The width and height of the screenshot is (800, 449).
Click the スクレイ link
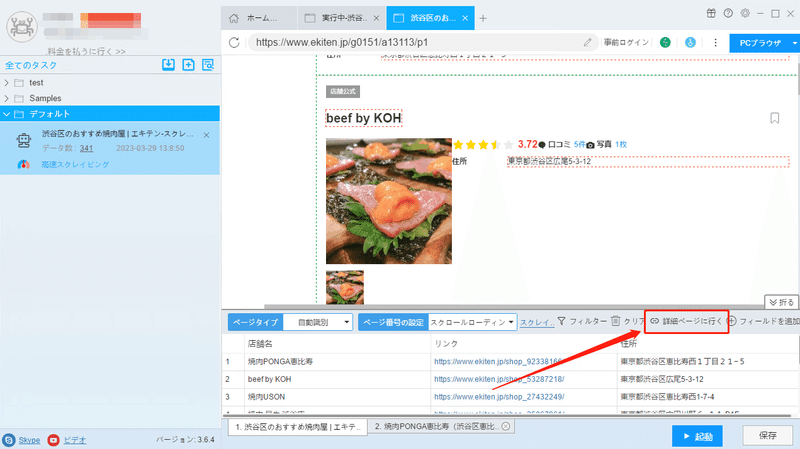point(537,322)
